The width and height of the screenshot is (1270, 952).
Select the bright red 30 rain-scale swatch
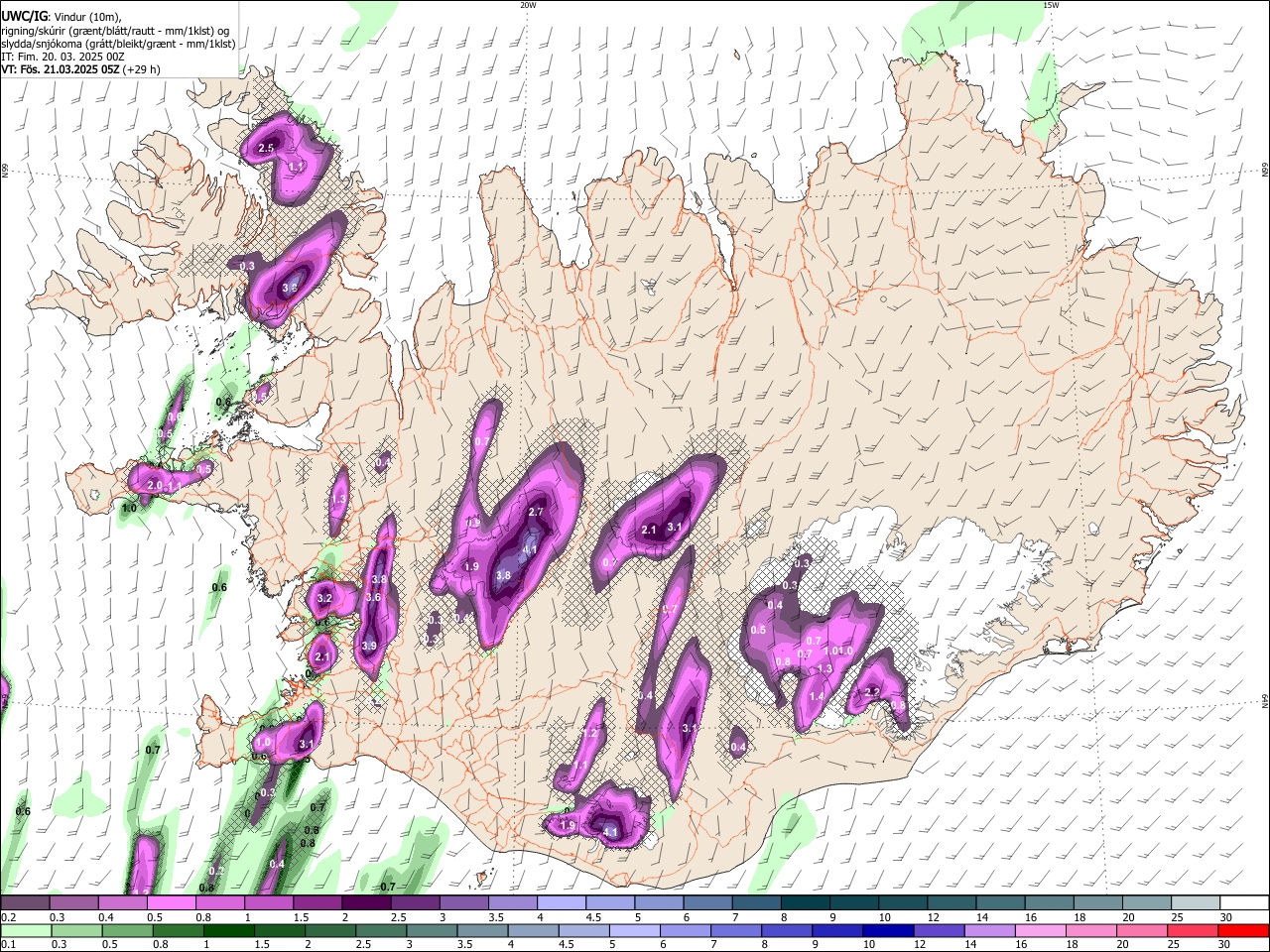pos(1244,930)
